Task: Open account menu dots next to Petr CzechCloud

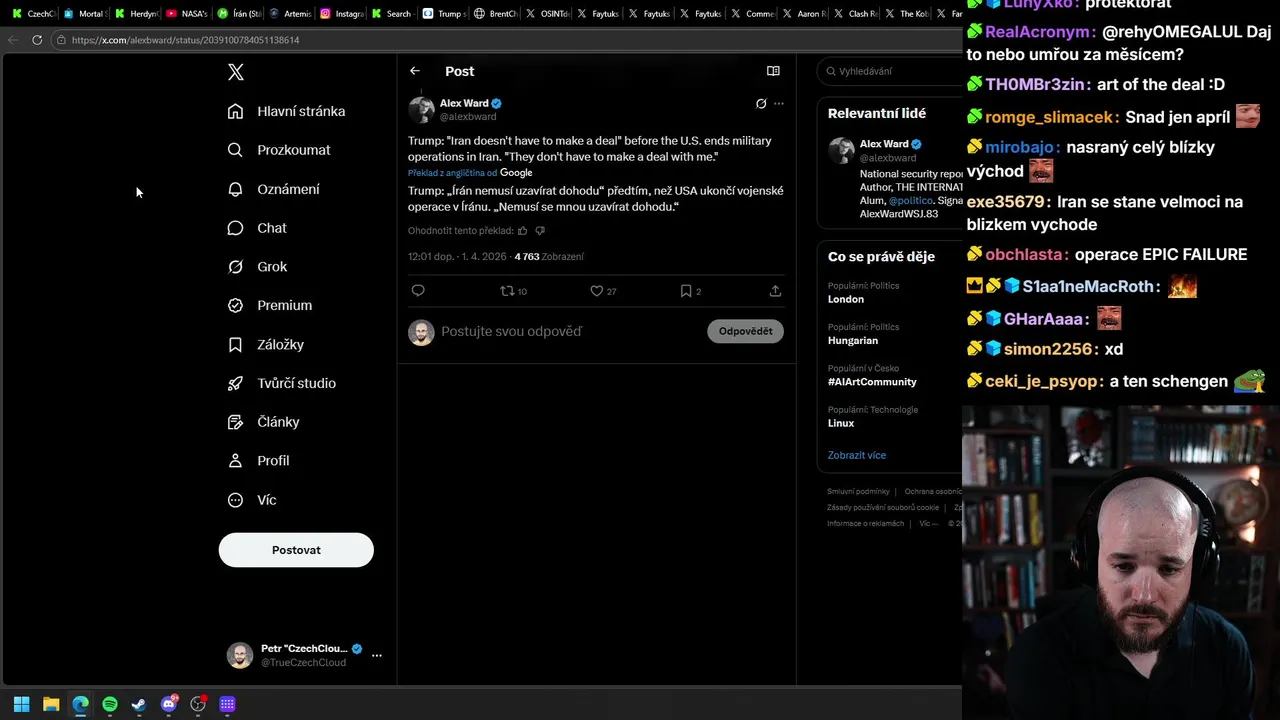Action: click(377, 656)
